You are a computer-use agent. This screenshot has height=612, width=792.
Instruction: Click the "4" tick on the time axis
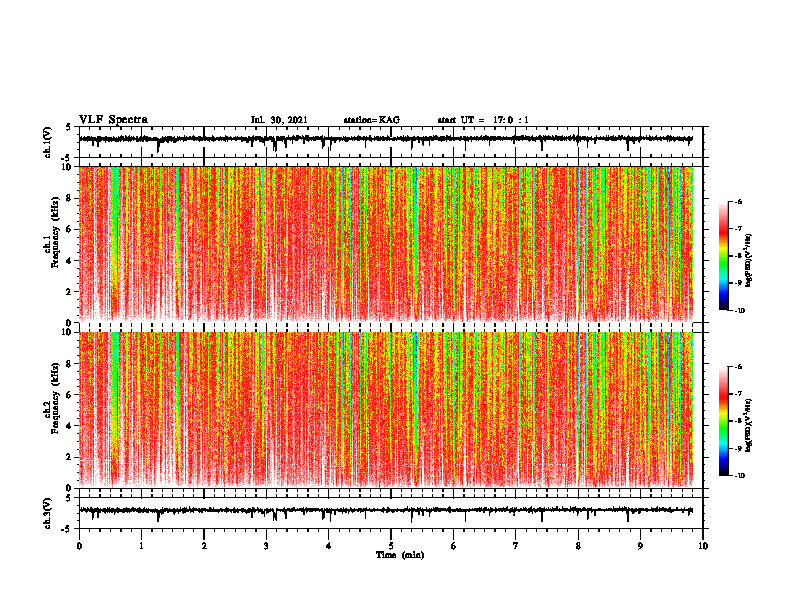(x=329, y=546)
